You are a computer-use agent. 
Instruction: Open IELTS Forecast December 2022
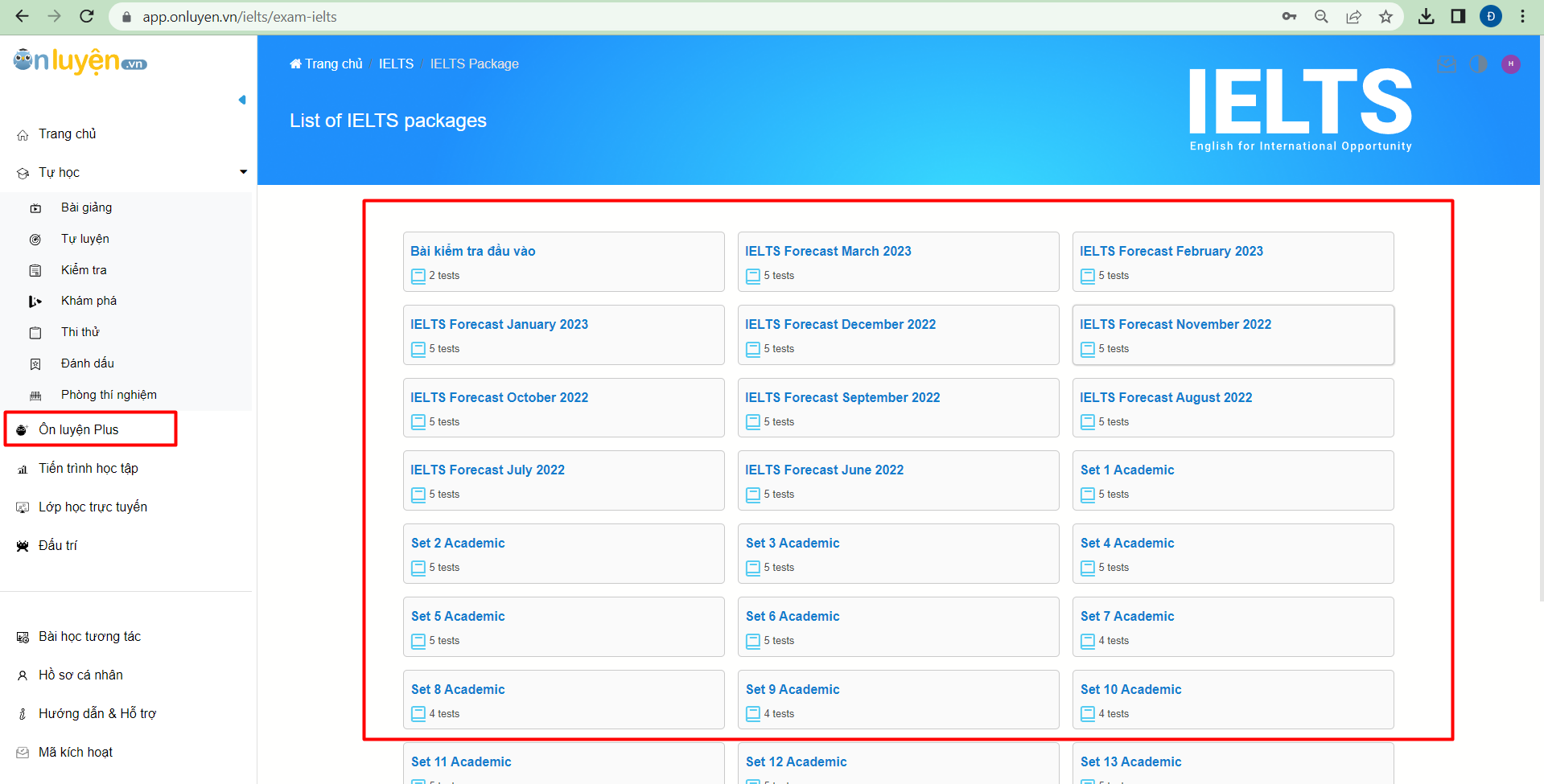coord(898,335)
